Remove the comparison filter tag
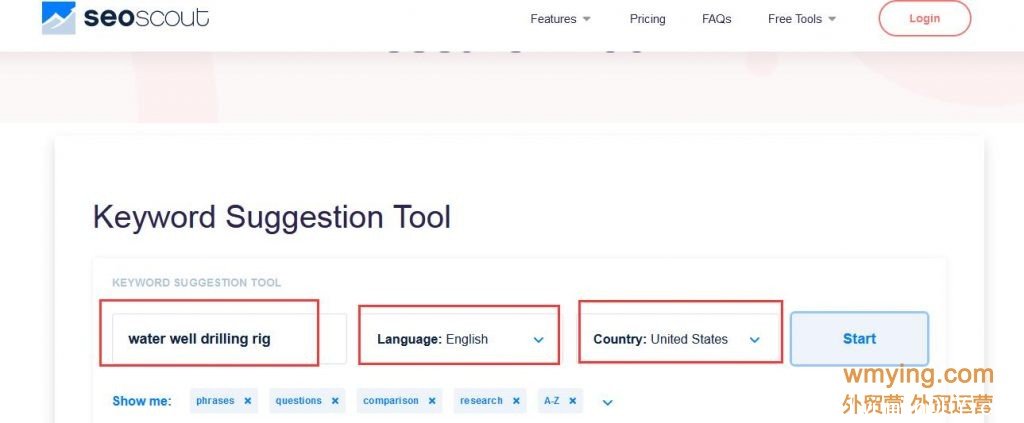The width and height of the screenshot is (1024, 423). click(x=432, y=401)
